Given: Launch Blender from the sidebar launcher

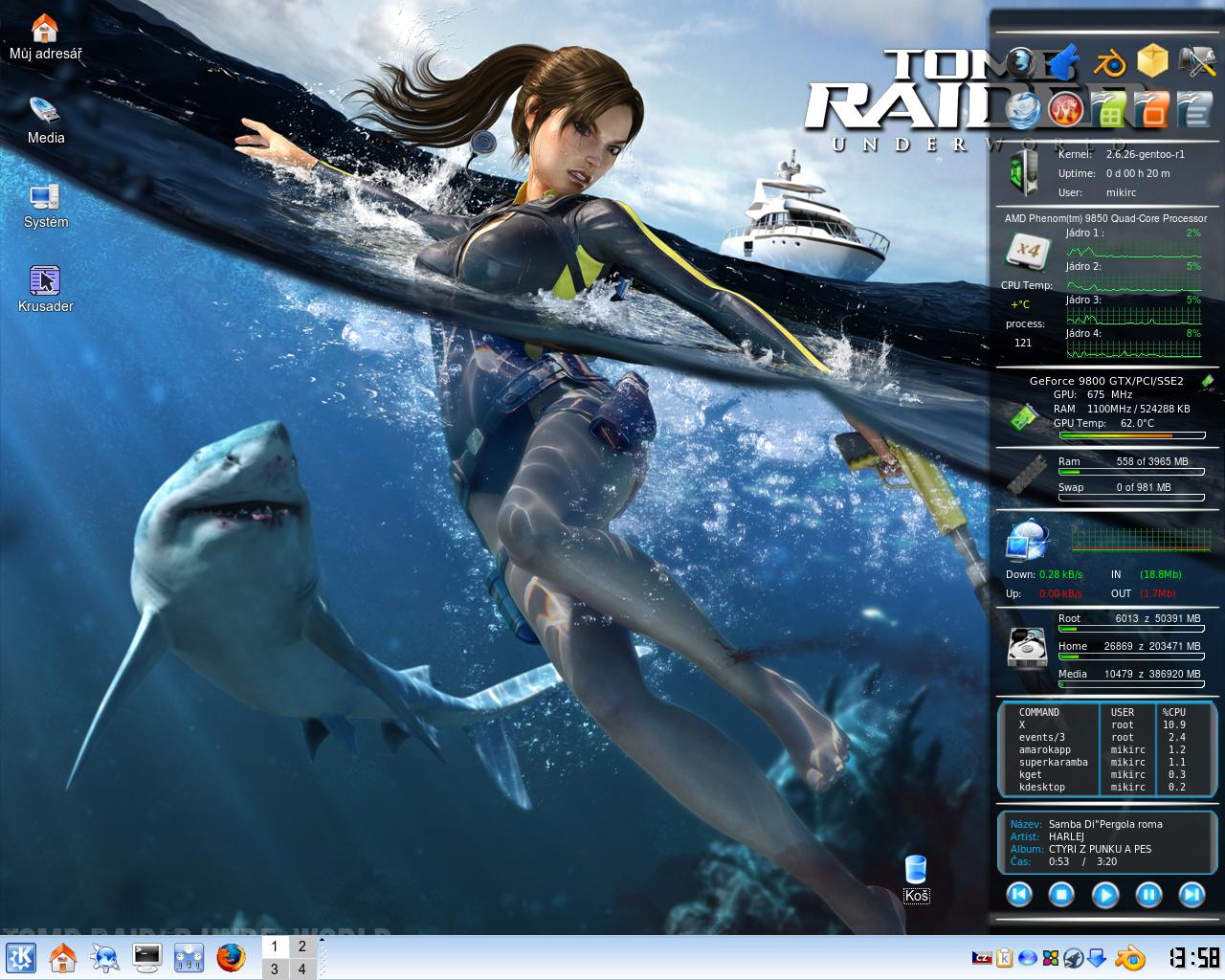Looking at the screenshot, I should pos(1109,62).
